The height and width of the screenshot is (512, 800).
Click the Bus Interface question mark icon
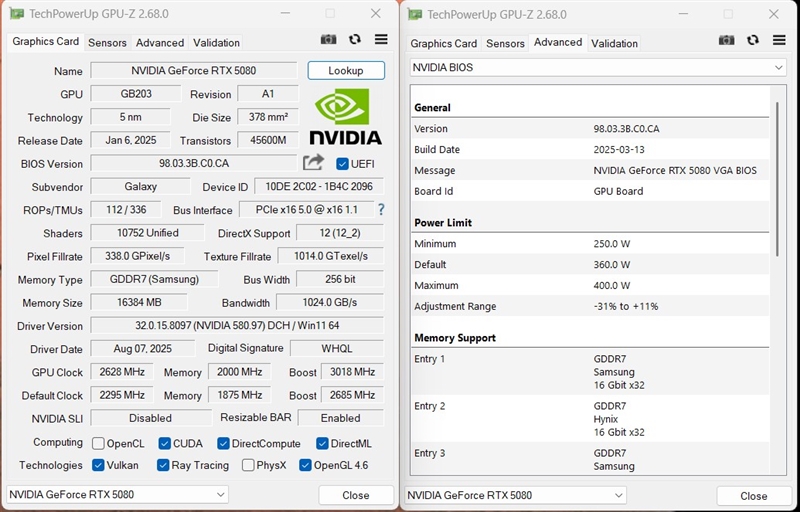click(381, 209)
